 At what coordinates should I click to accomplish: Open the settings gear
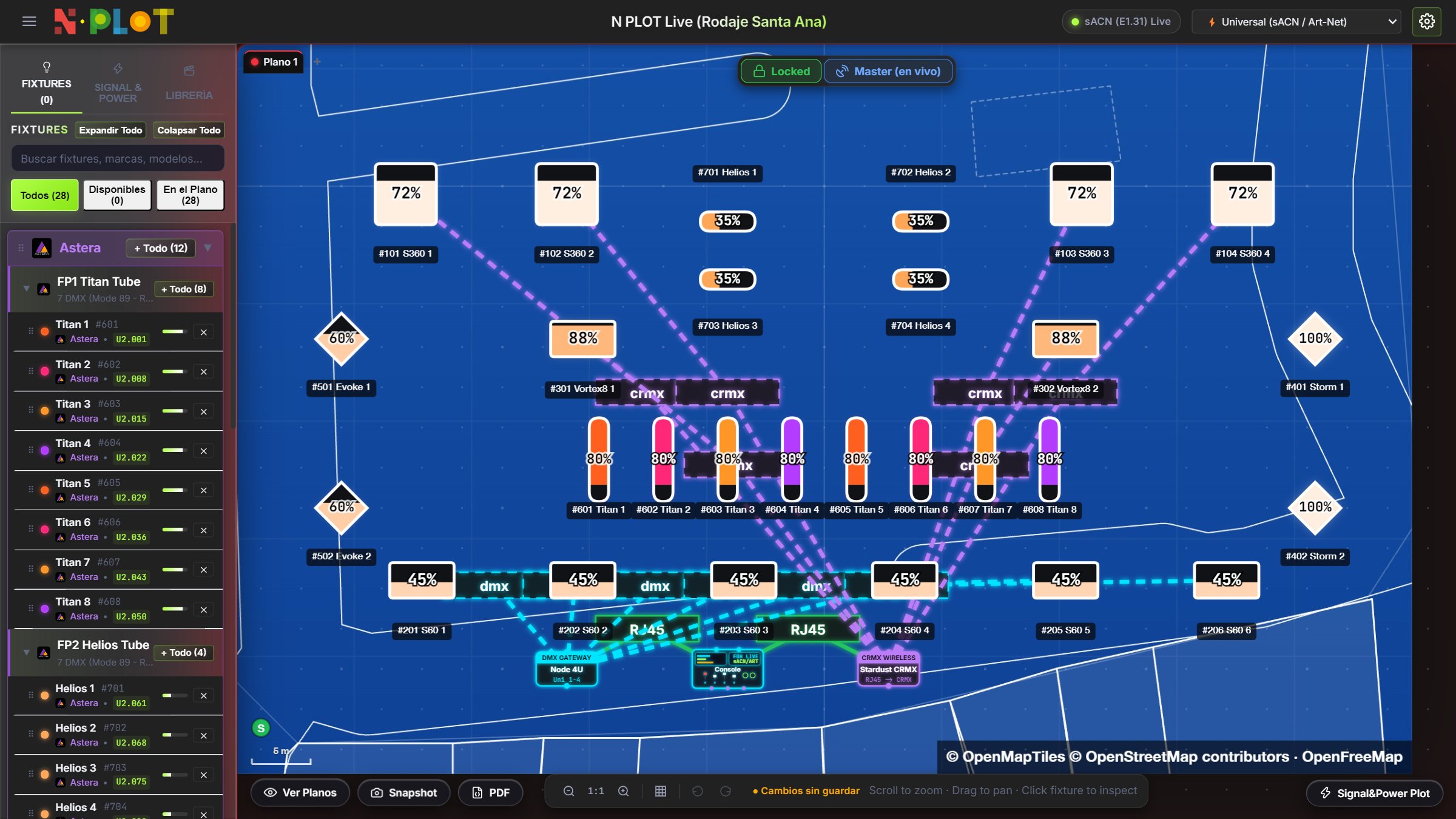(1427, 22)
